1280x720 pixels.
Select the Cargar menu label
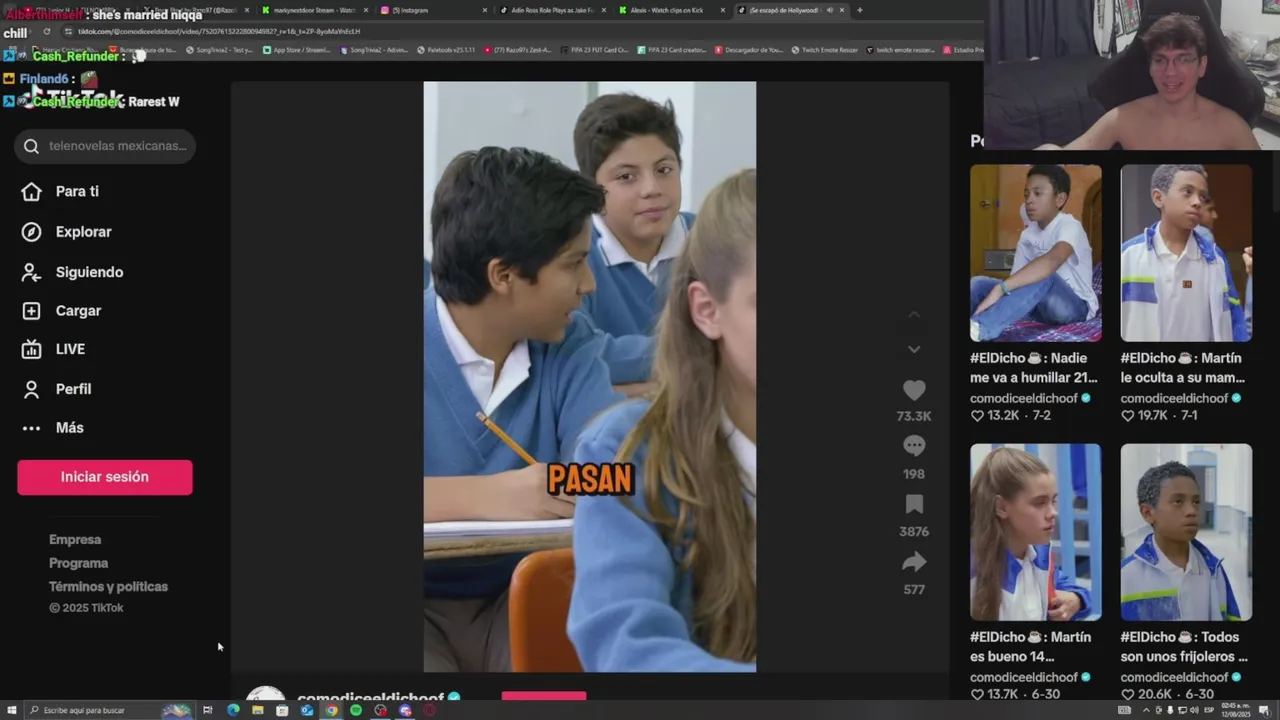tap(78, 311)
